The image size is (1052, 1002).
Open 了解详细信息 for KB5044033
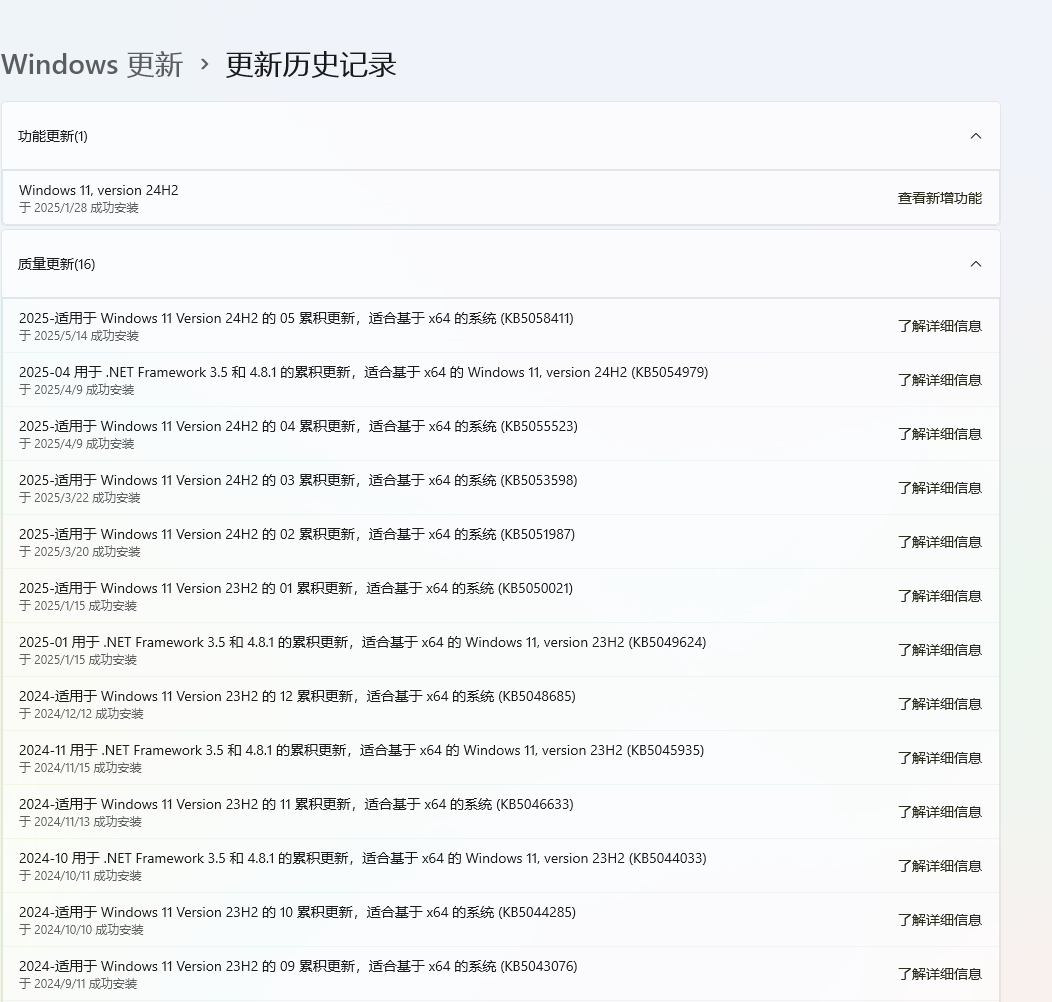939,866
